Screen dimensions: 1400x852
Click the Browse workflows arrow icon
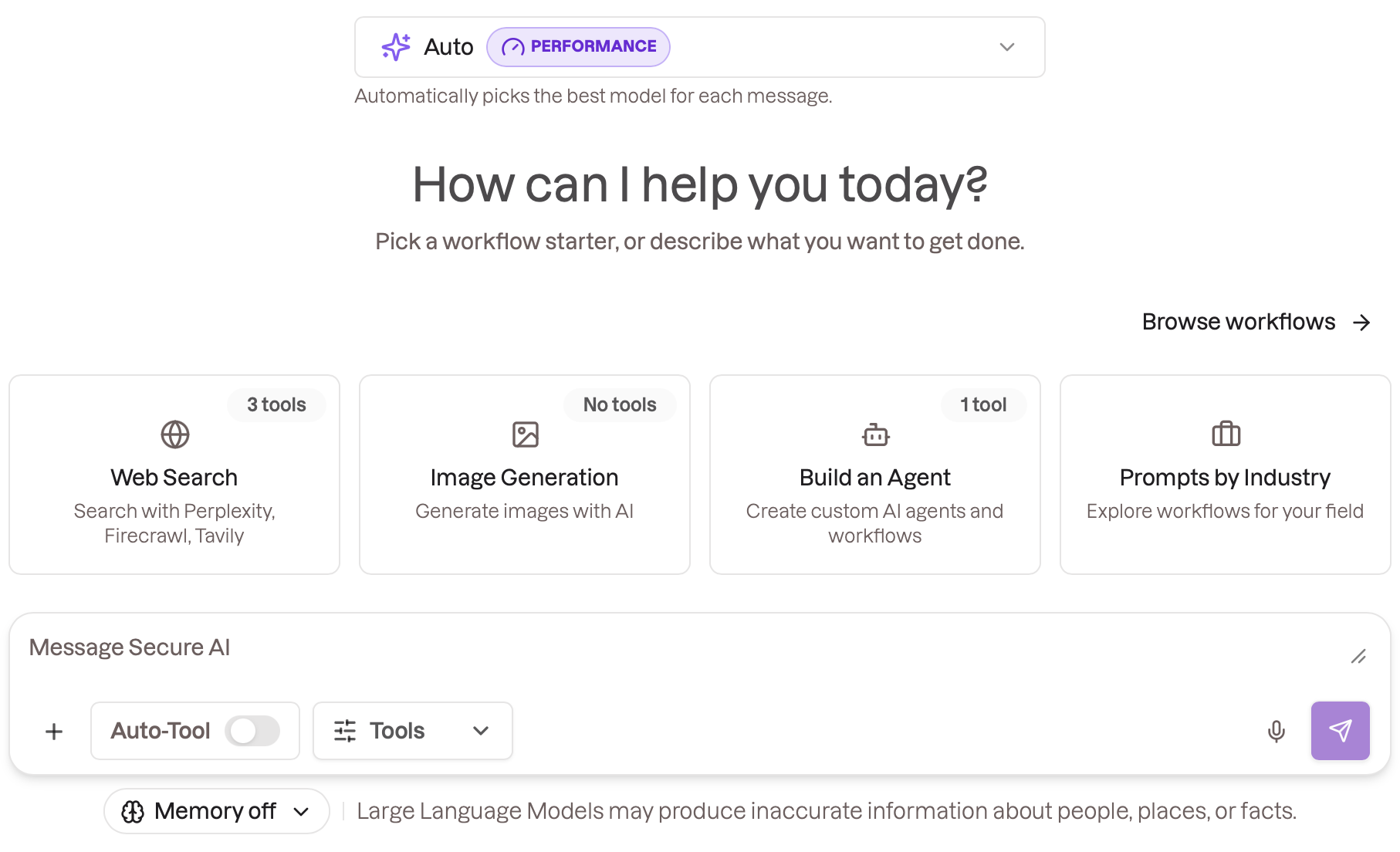point(1362,323)
